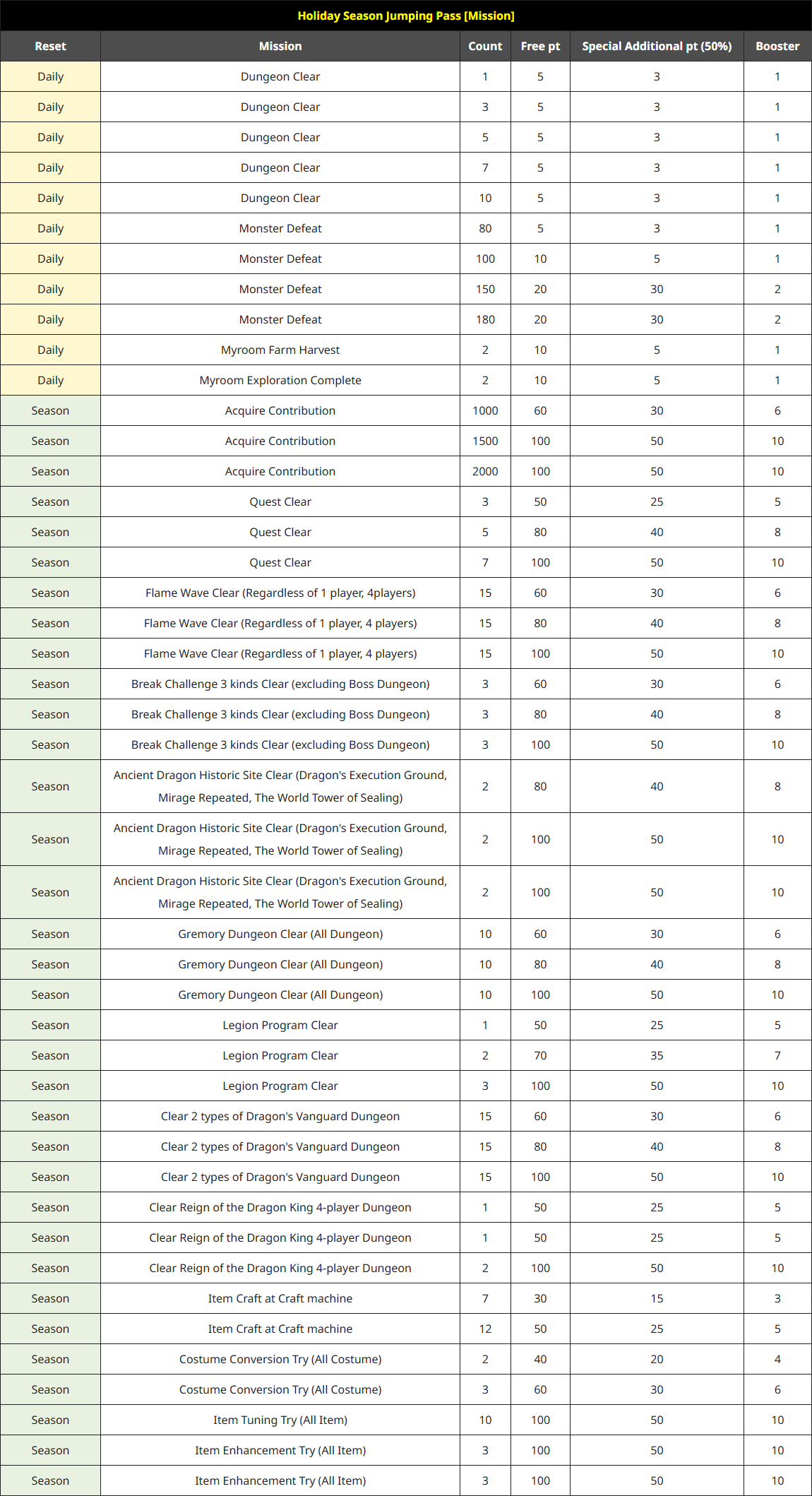Viewport: 812px width, 1496px height.
Task: Select the Myroom Farm Harvest mission cell
Action: coord(280,350)
